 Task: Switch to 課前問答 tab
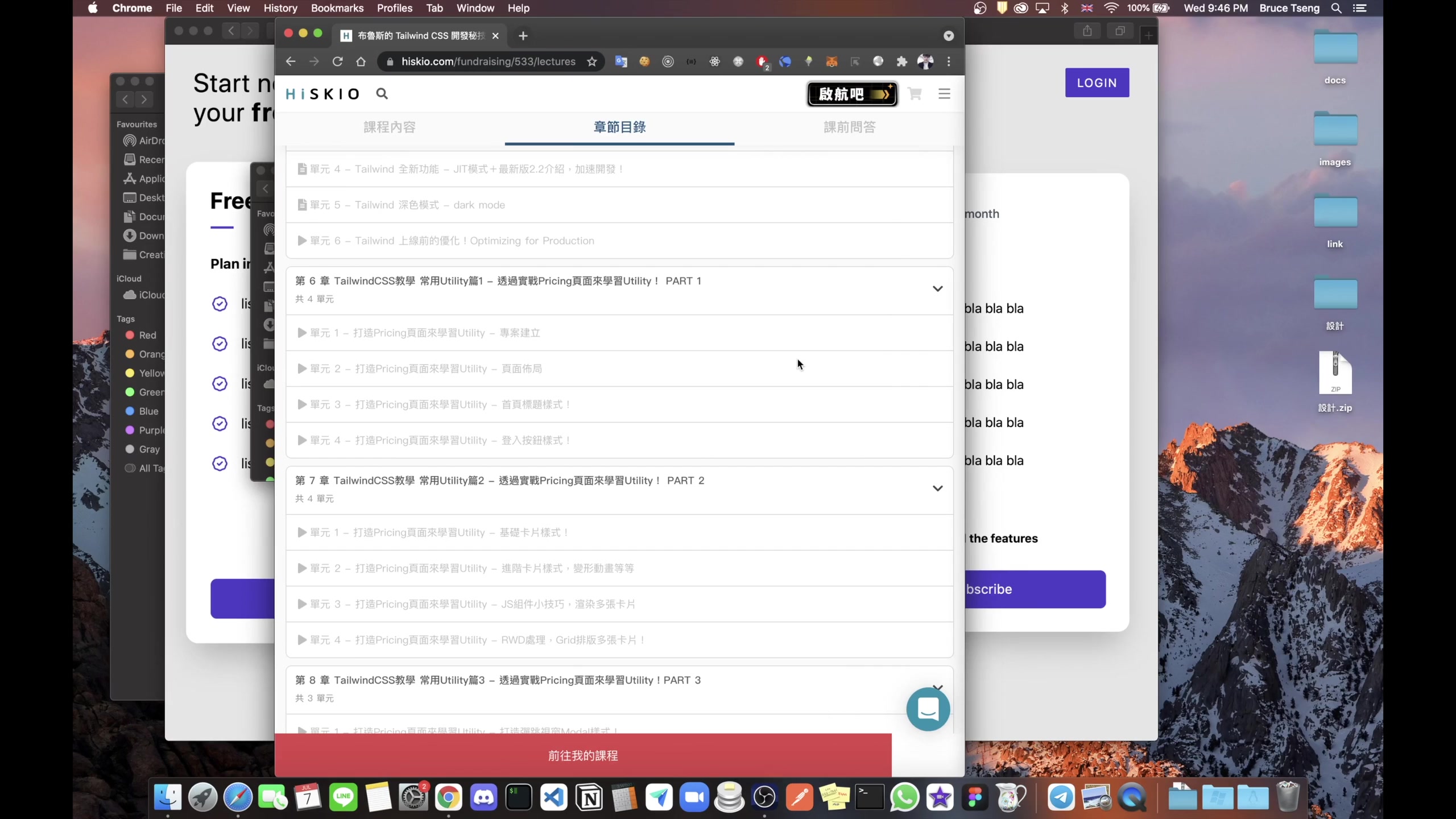850,127
